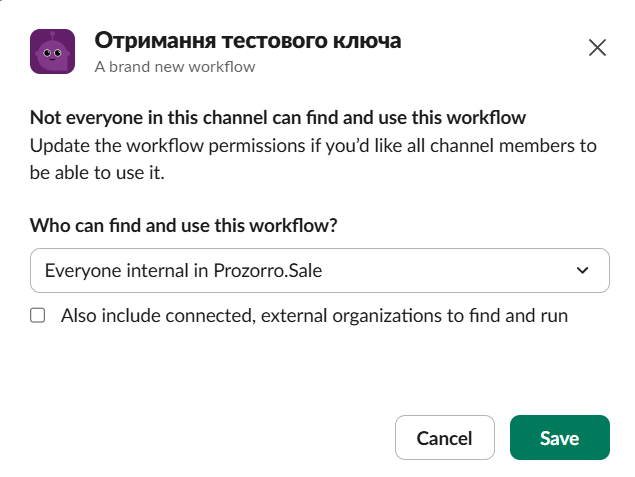Click the word "Save" on the green button
Screen dimensions: 635x477
(x=559, y=438)
